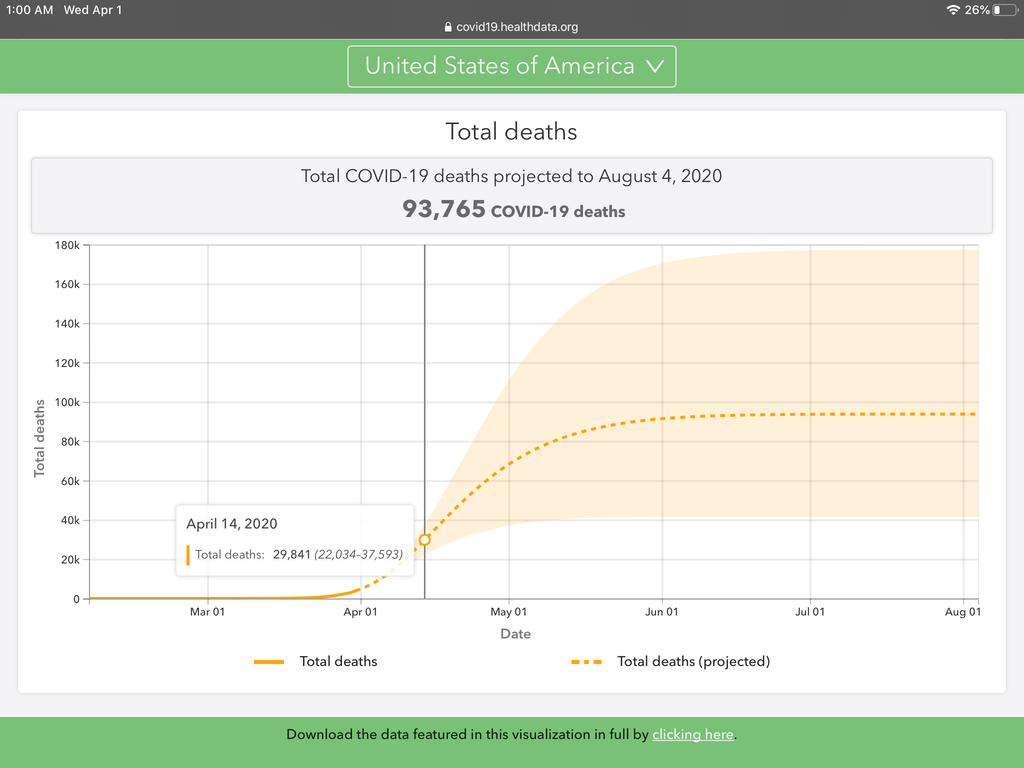1024x768 pixels.
Task: Click the lock icon beside the URL
Action: click(x=447, y=28)
